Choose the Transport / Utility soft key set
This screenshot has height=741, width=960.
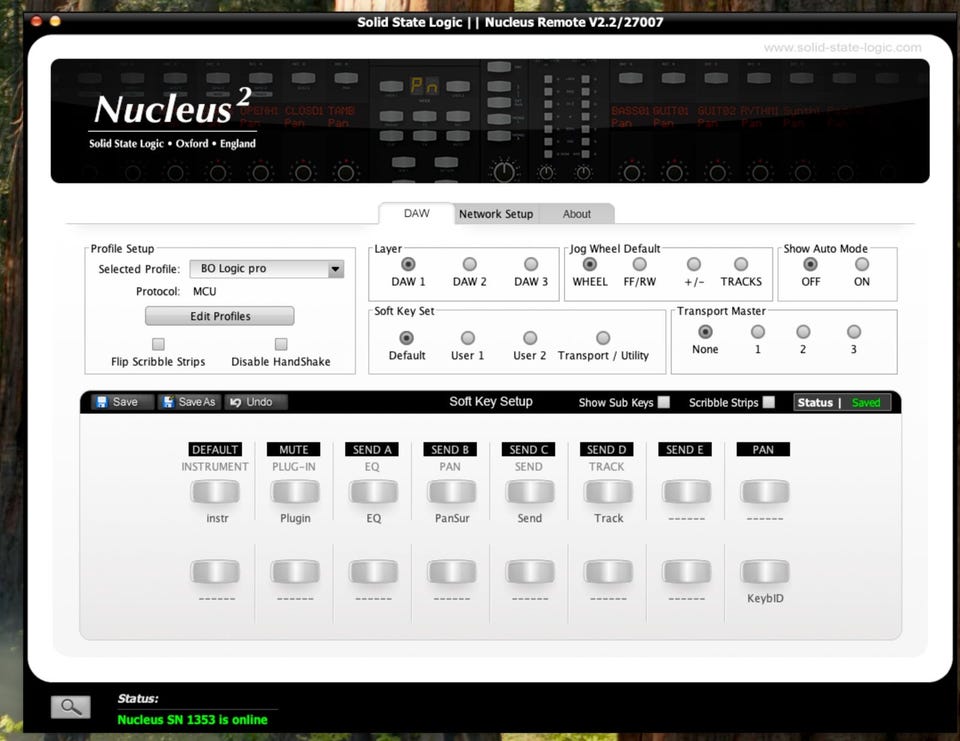[603, 339]
